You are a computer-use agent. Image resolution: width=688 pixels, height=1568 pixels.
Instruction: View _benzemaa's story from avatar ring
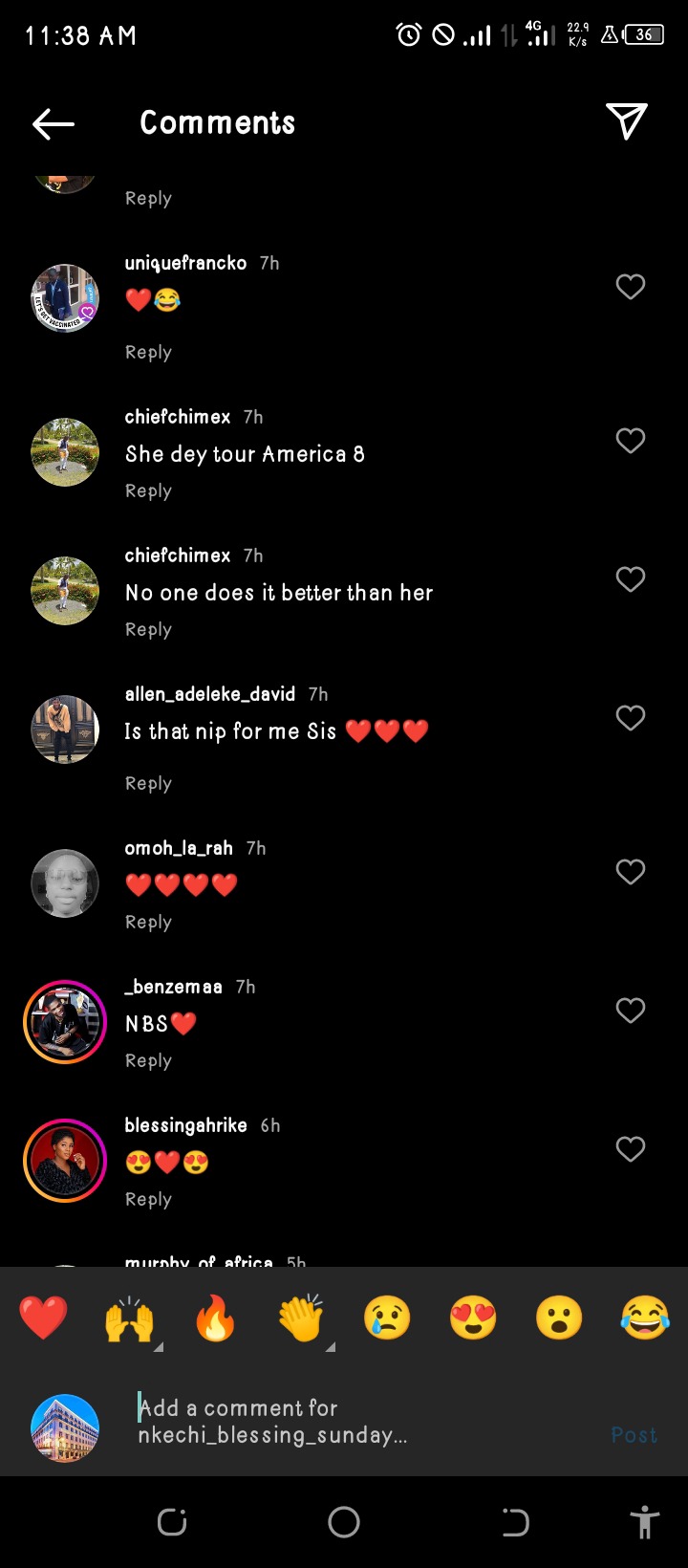pyautogui.click(x=65, y=1022)
